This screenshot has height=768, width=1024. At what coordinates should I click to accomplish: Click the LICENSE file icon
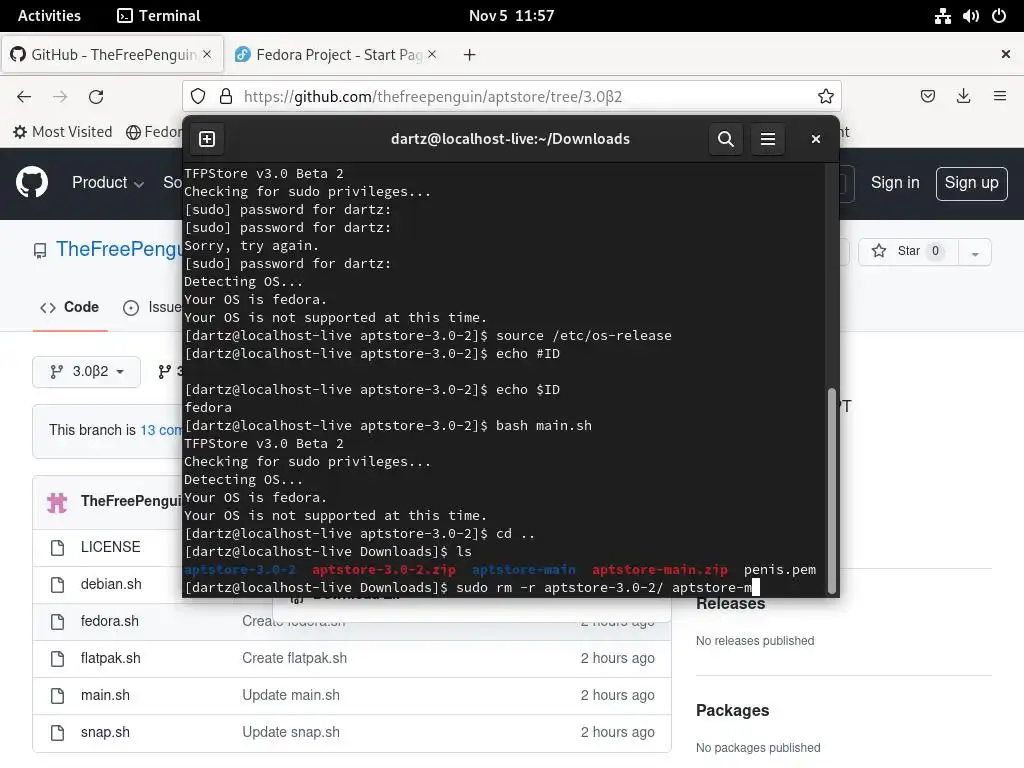(x=57, y=547)
